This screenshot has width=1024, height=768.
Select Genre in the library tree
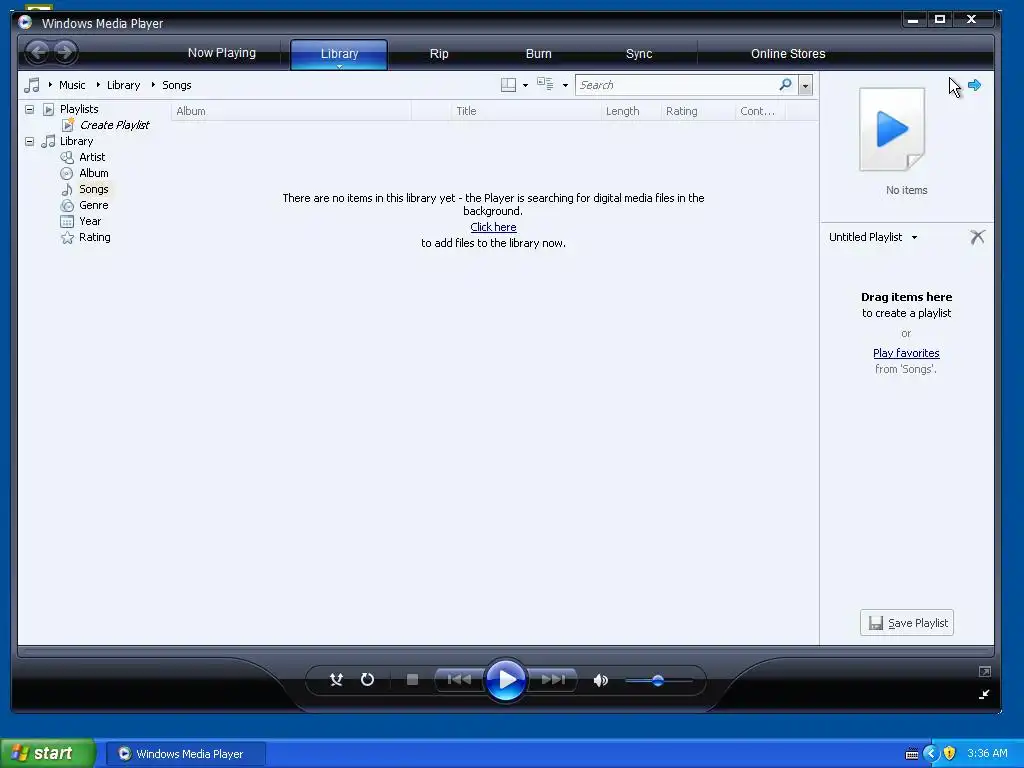(93, 205)
